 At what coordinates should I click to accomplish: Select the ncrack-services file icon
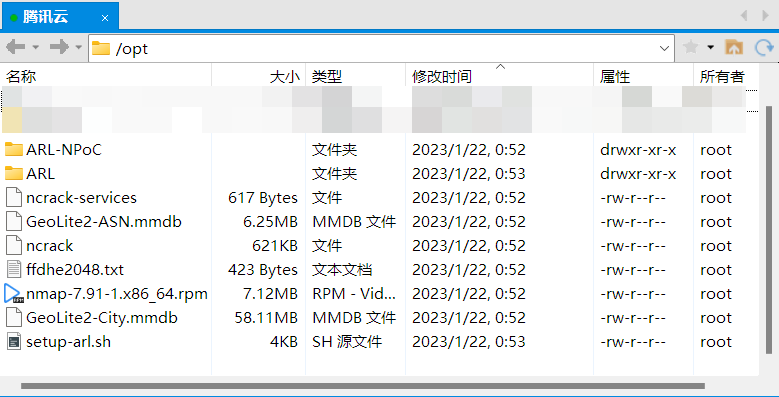(x=14, y=197)
